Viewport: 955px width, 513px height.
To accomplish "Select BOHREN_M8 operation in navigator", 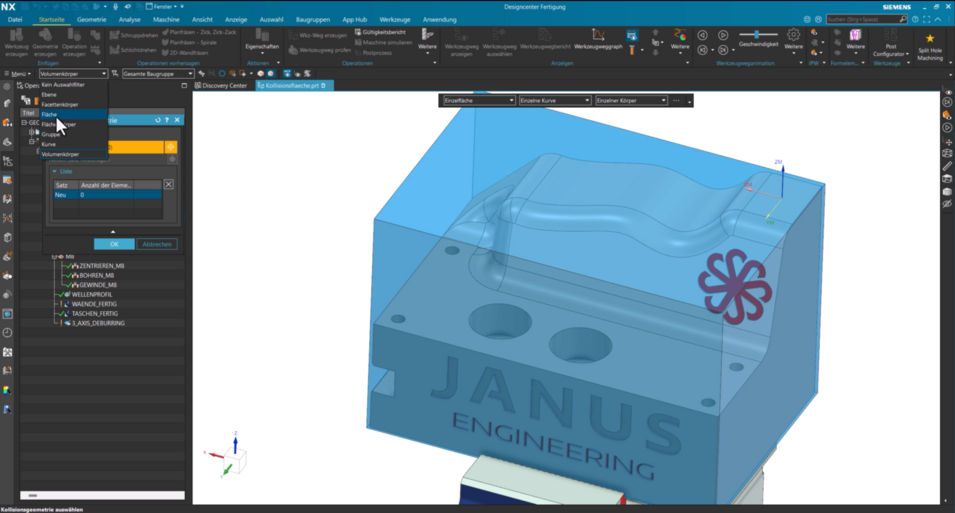I will pyautogui.click(x=96, y=275).
